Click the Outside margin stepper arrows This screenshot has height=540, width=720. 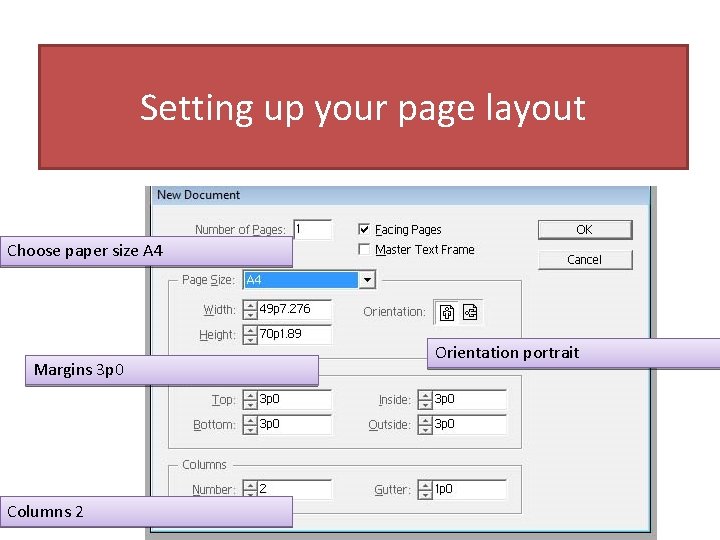(425, 424)
